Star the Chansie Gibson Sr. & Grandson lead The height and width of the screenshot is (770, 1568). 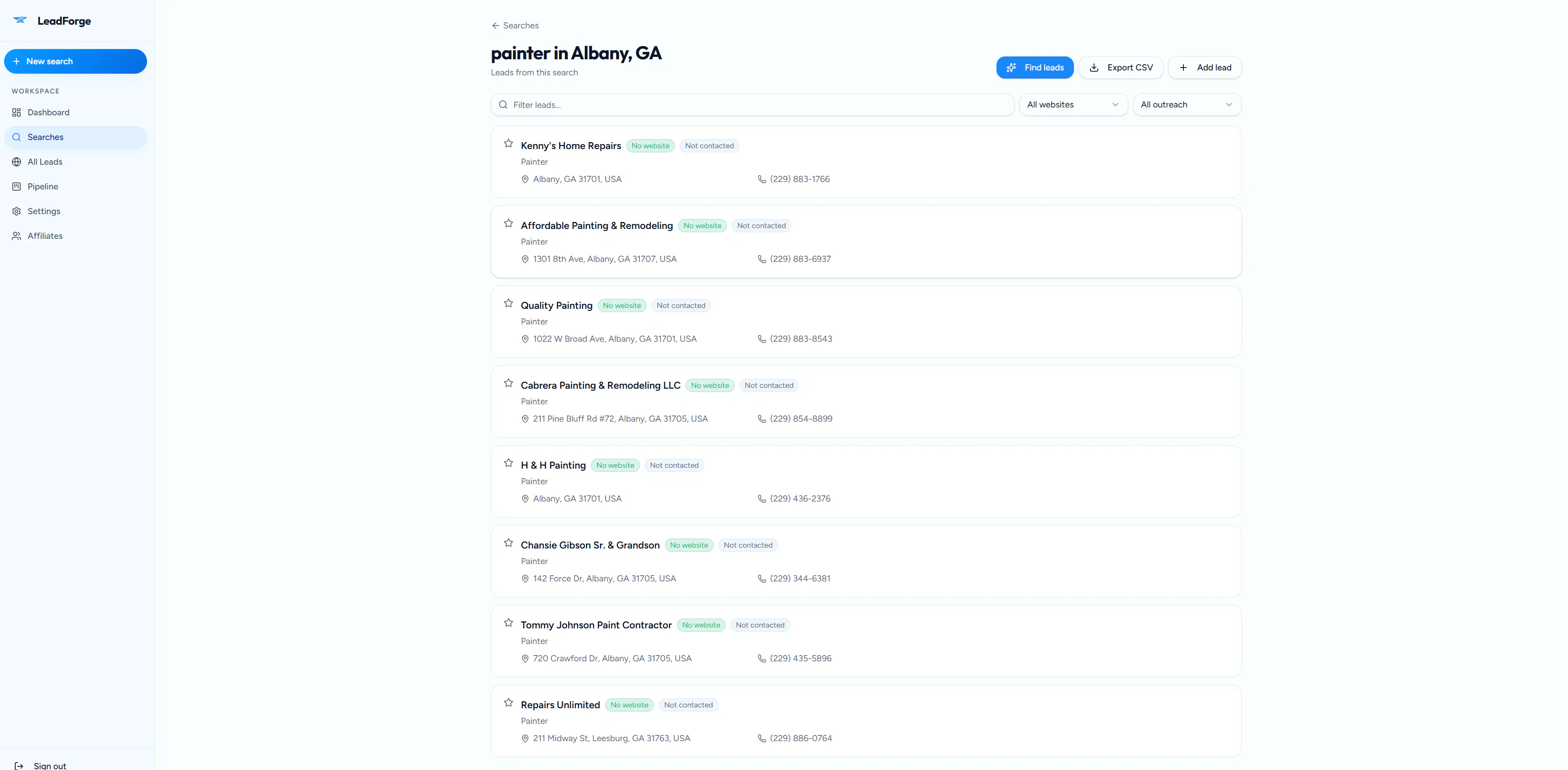508,543
